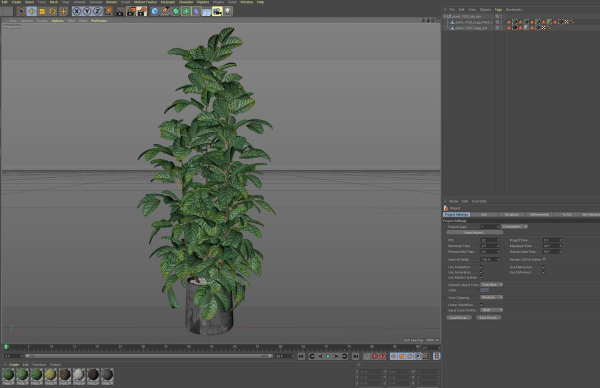Screen dimensions: 600x388
Task: Open viewport Options menu
Action: coord(58,21)
